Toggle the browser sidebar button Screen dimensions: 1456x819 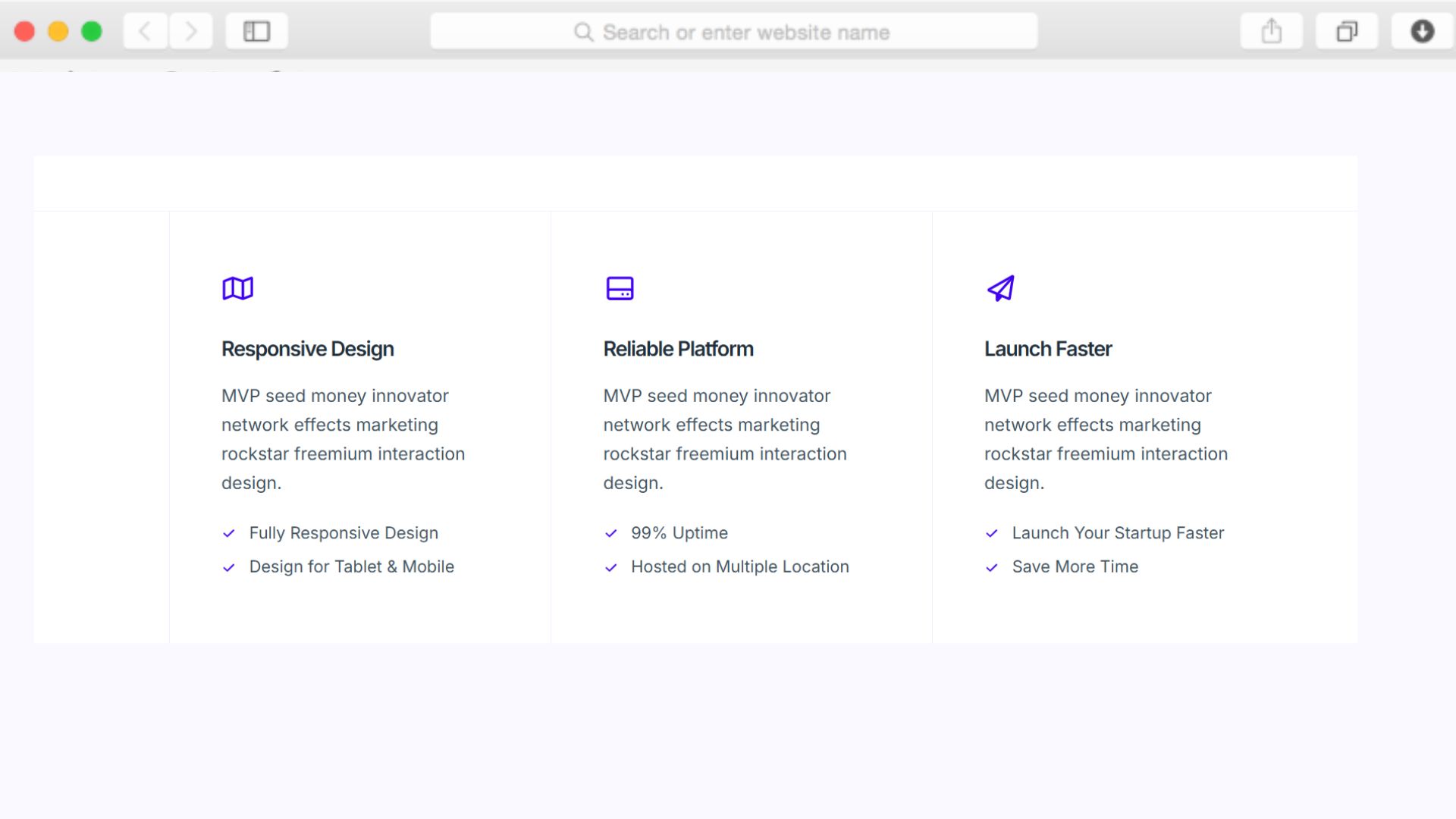tap(256, 32)
